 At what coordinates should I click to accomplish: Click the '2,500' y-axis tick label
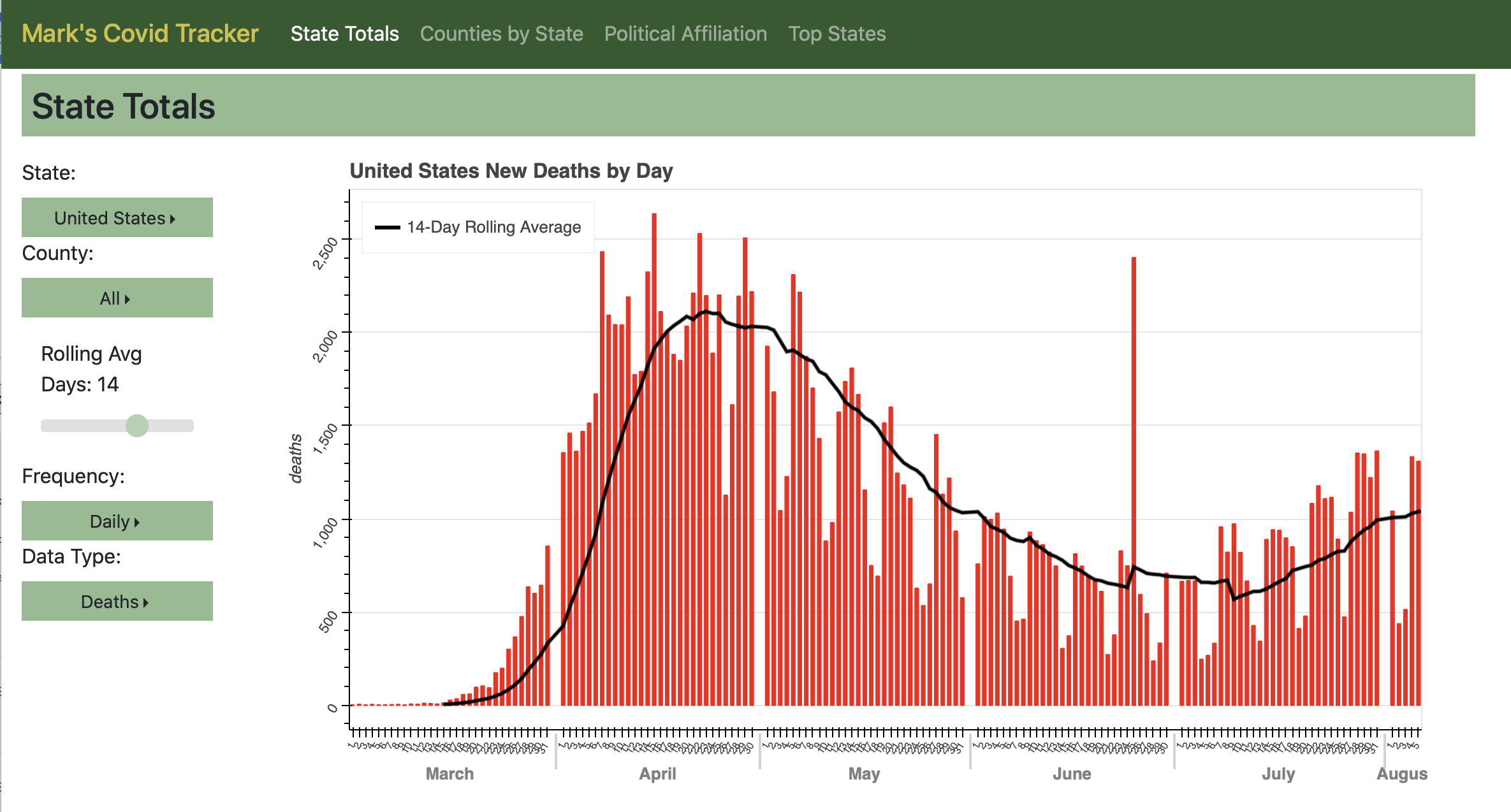tap(325, 253)
